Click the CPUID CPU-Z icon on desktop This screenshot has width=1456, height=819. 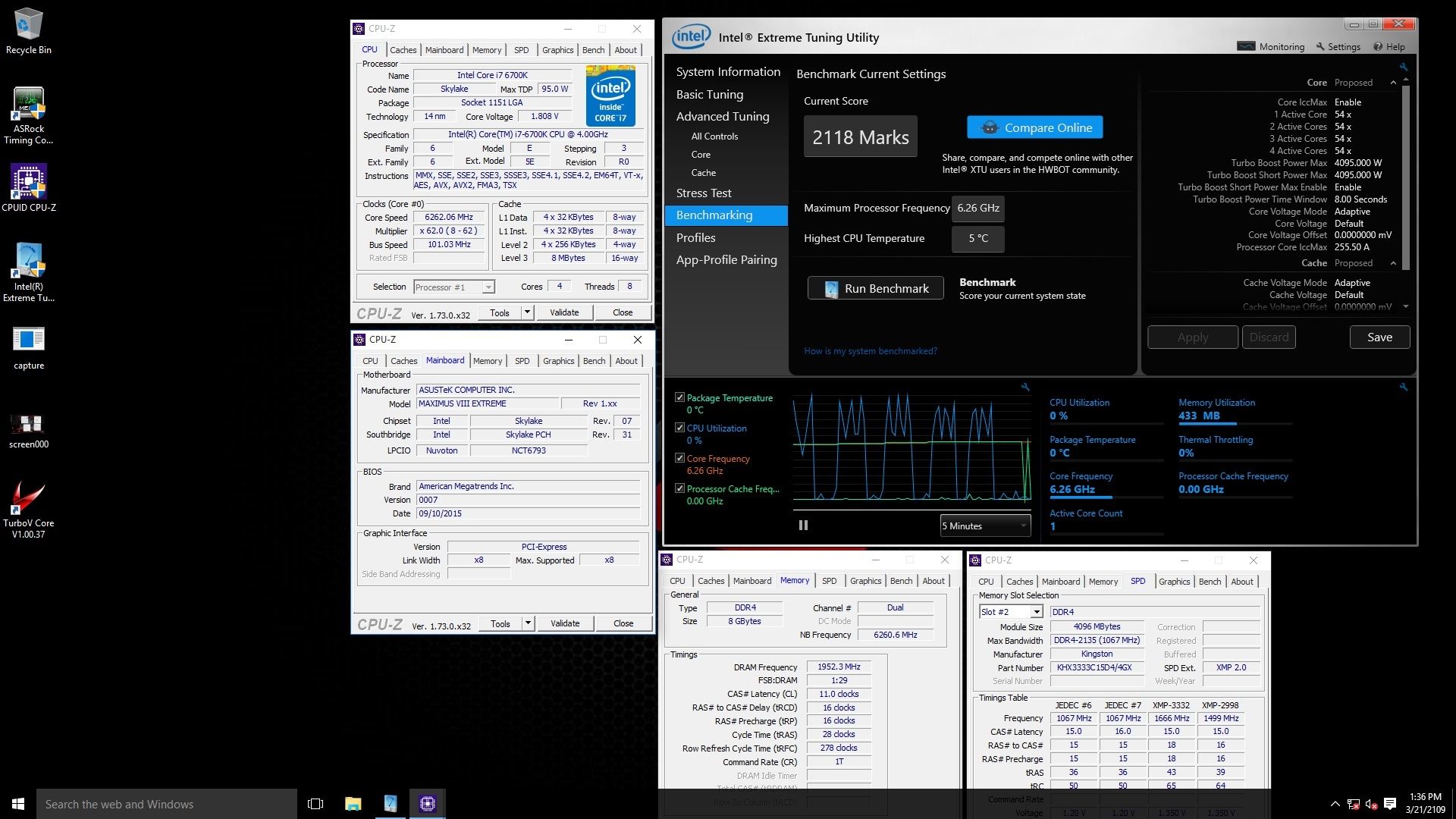pos(29,179)
